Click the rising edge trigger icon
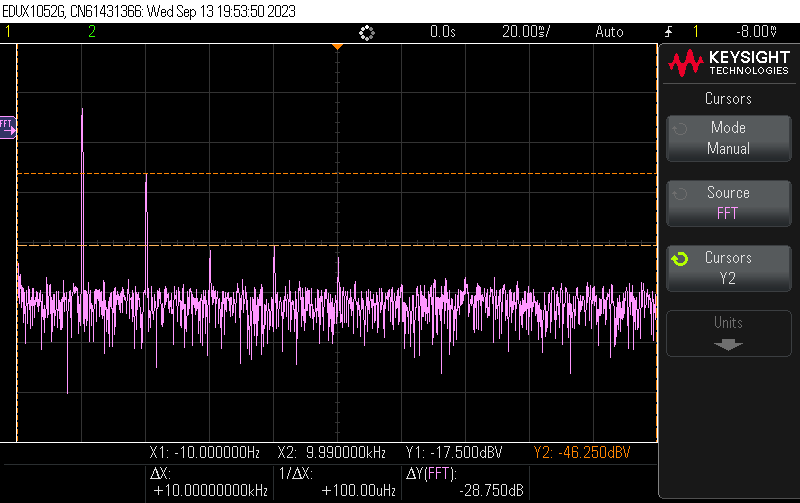This screenshot has width=800, height=503. 668,32
